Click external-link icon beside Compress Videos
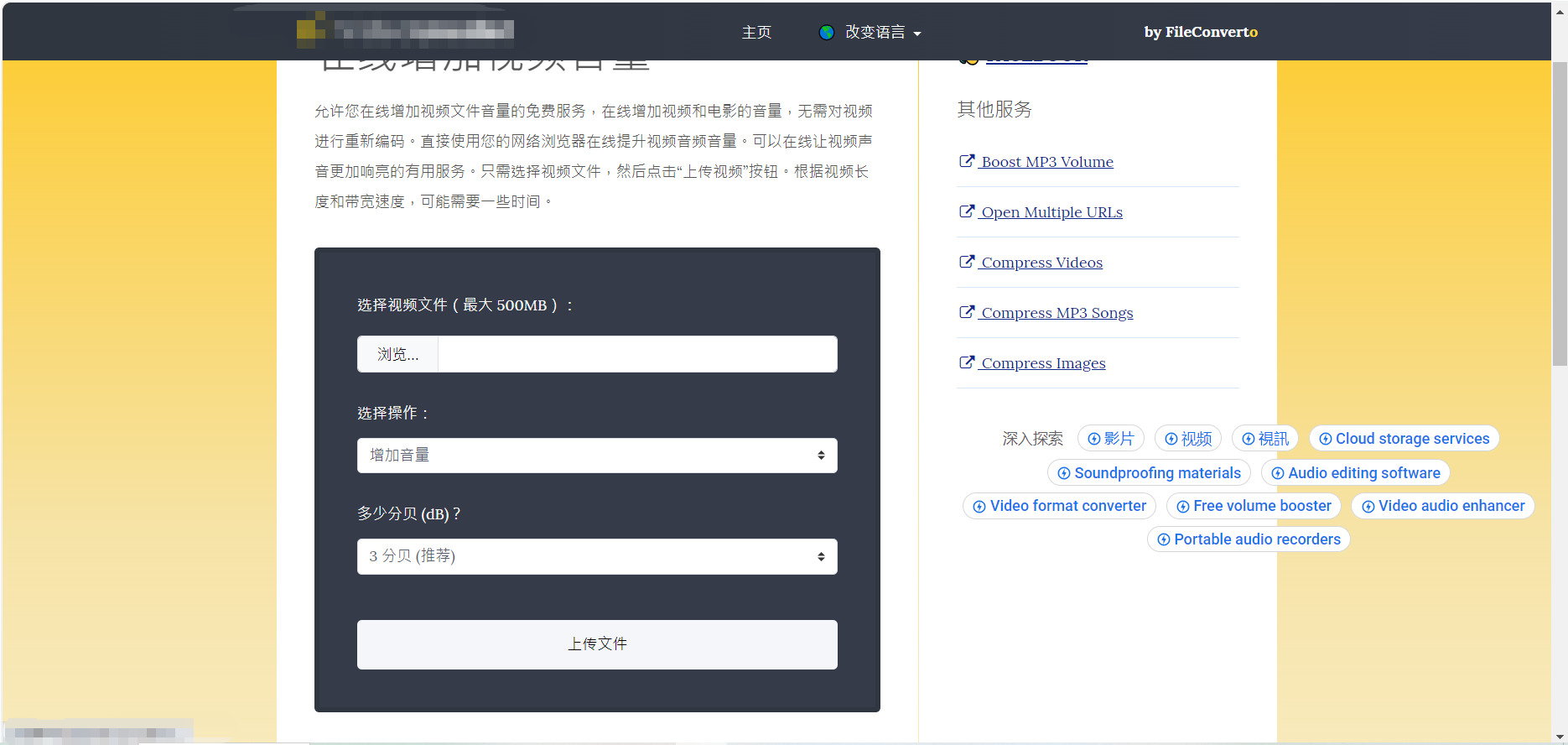The width and height of the screenshot is (1568, 745). 967,262
